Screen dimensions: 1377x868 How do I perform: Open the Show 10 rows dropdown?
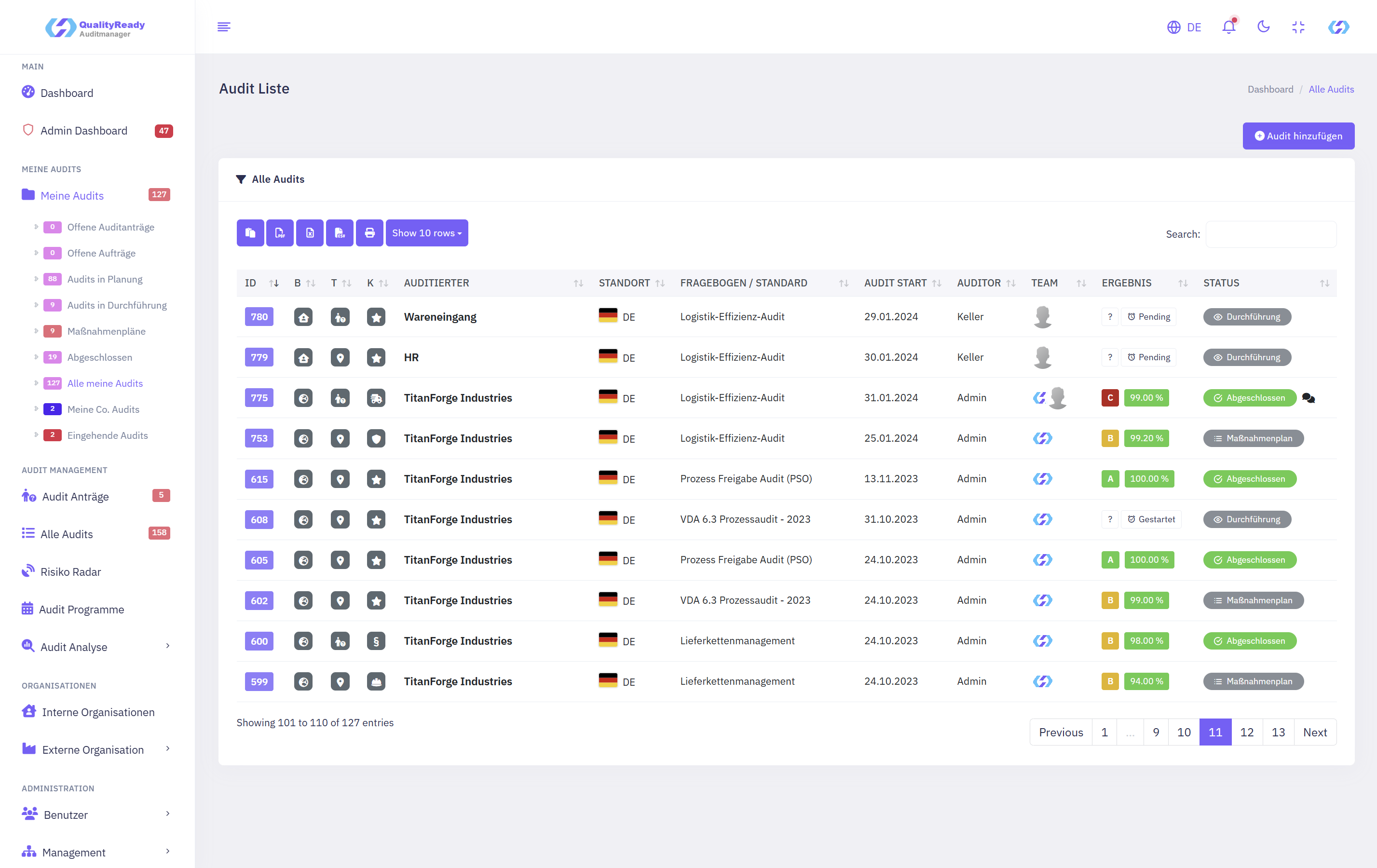point(426,233)
